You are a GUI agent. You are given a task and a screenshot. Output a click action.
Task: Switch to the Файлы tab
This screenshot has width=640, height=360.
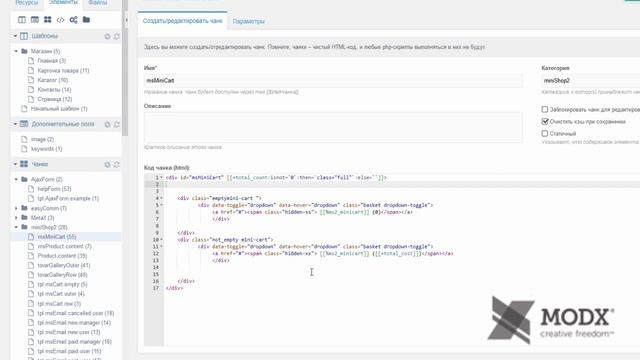[98, 3]
